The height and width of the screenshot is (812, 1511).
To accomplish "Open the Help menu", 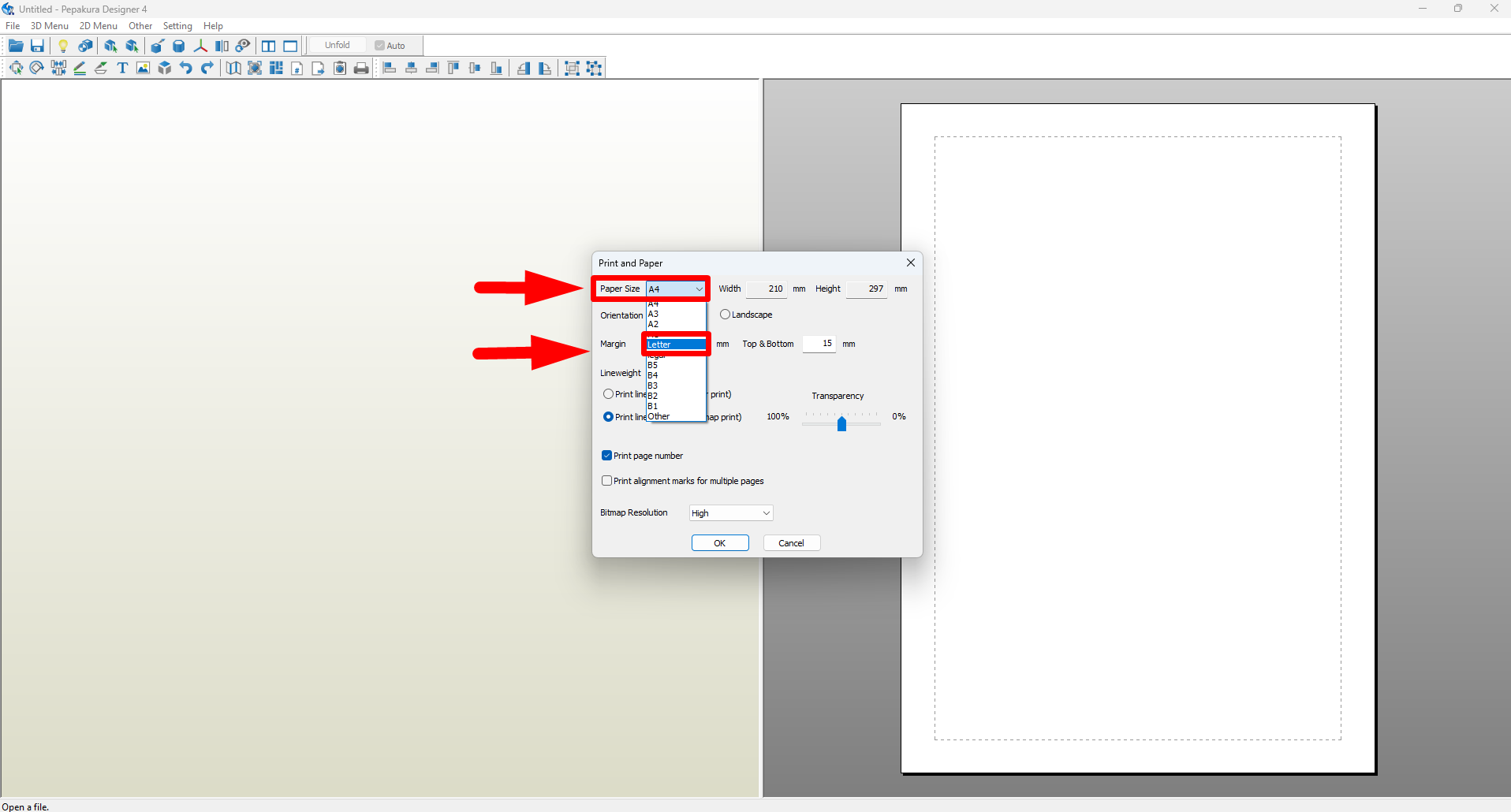I will click(213, 26).
